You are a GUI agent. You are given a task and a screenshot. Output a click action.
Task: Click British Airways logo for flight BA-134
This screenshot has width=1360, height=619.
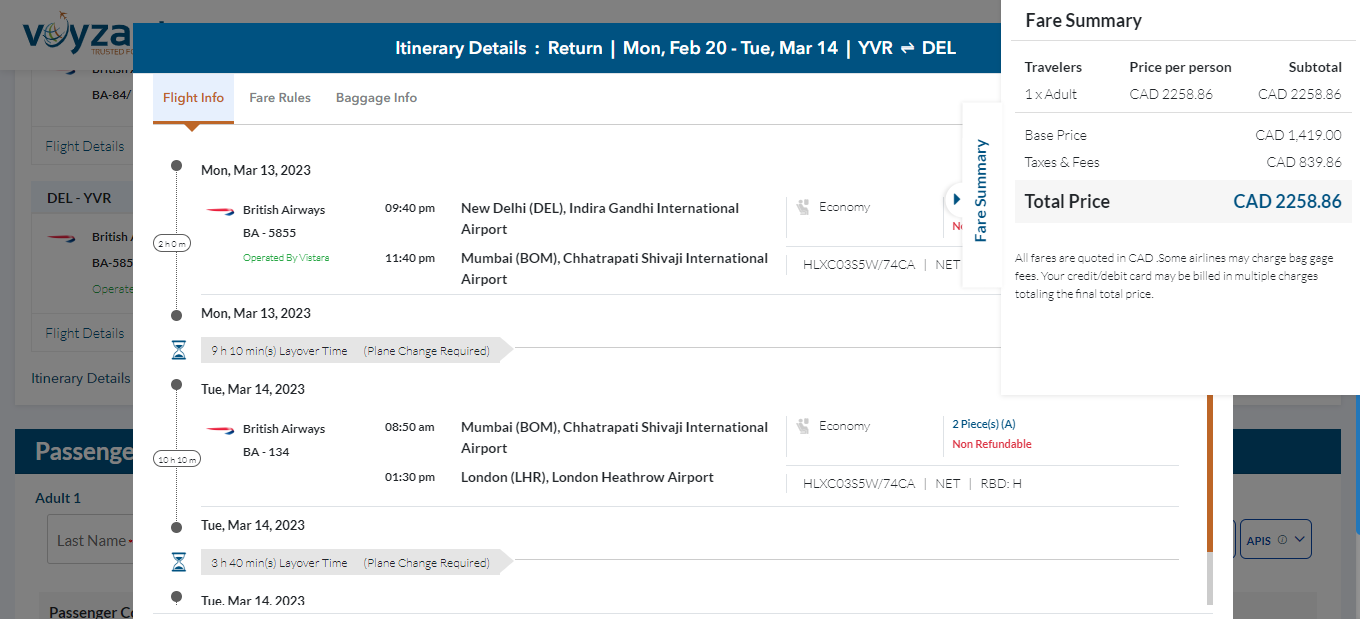[220, 429]
